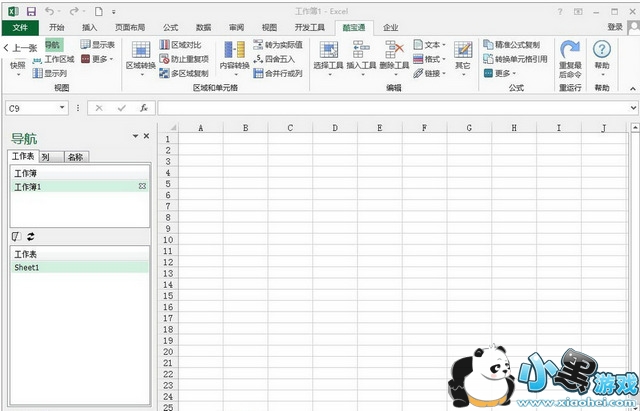Switch to the 公式 ribbon tab
The height and width of the screenshot is (411, 640).
click(170, 27)
